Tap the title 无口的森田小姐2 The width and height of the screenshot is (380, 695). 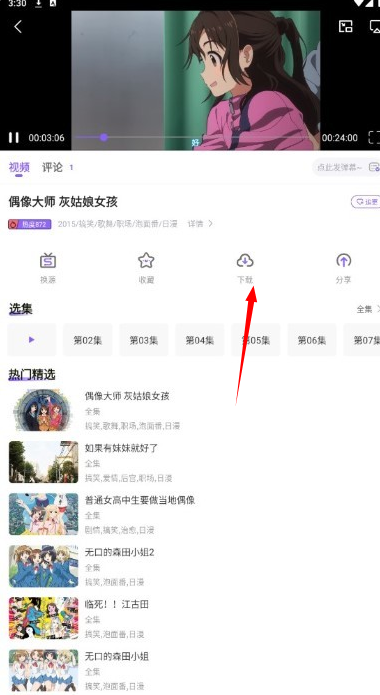click(119, 552)
